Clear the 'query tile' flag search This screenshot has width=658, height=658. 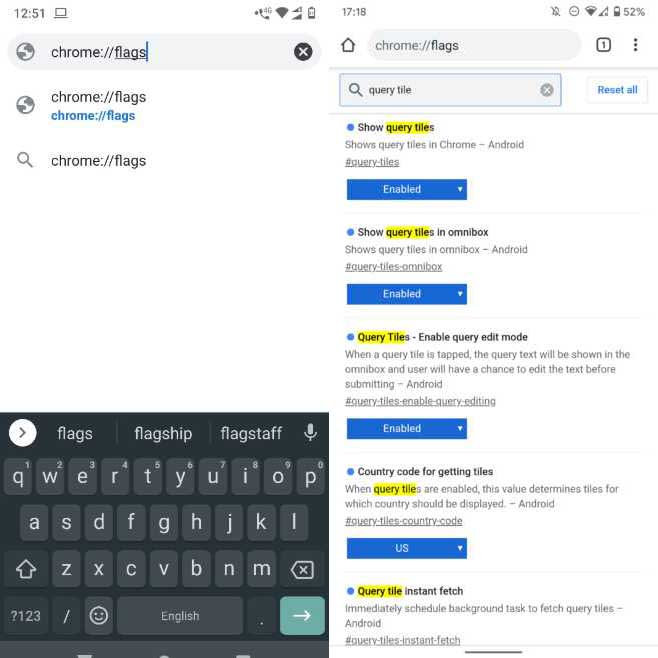546,90
